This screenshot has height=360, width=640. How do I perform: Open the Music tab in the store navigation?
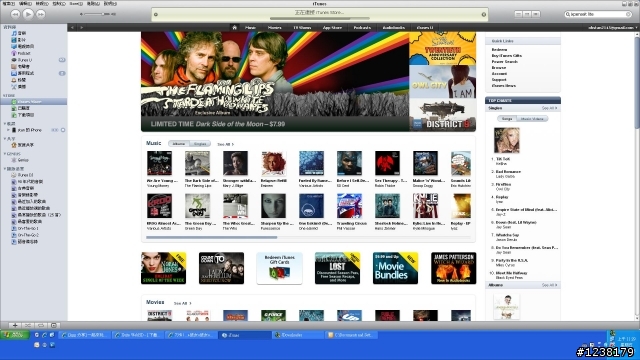250,28
